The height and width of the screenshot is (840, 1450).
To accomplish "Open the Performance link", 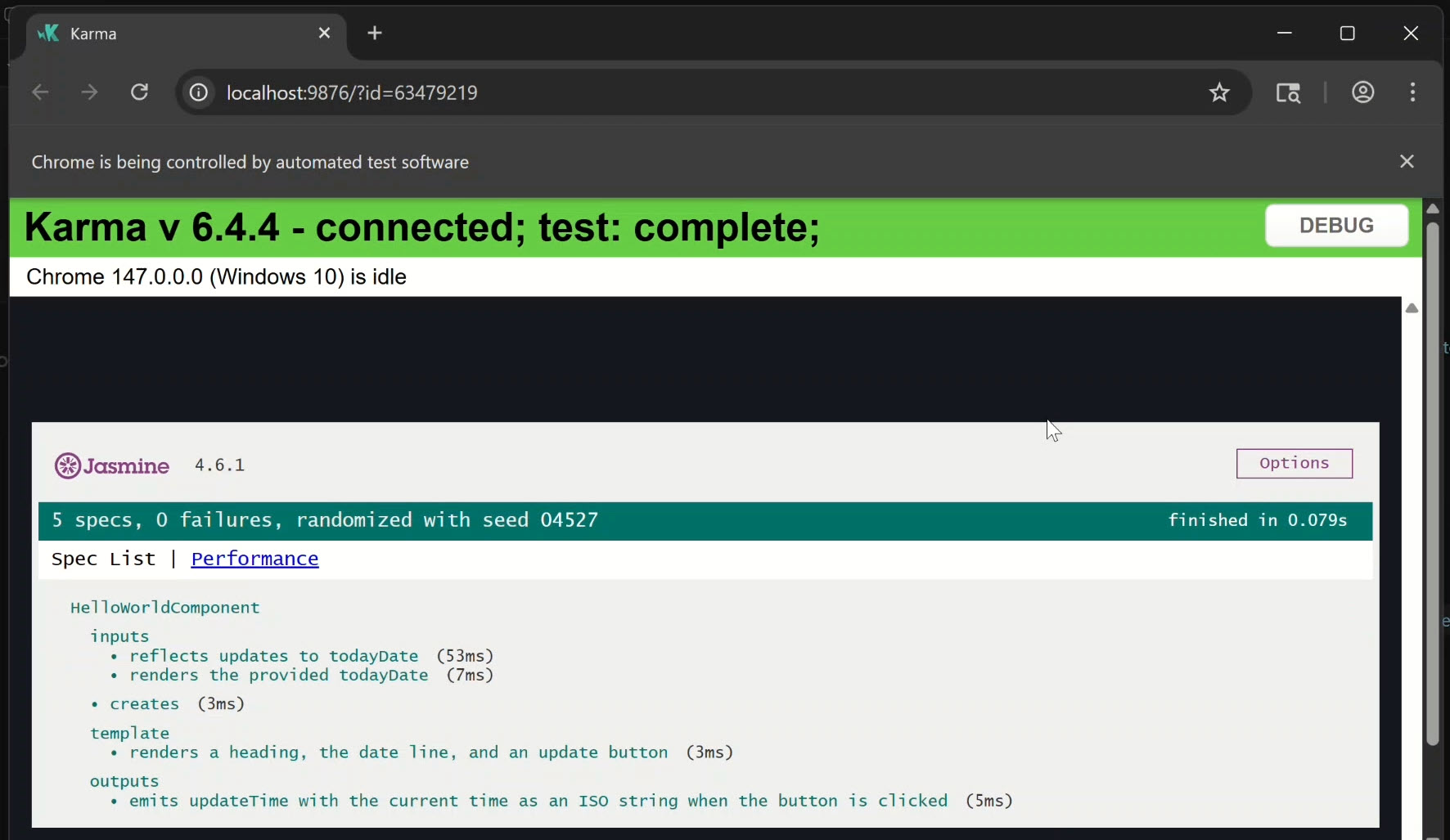I will click(x=254, y=559).
